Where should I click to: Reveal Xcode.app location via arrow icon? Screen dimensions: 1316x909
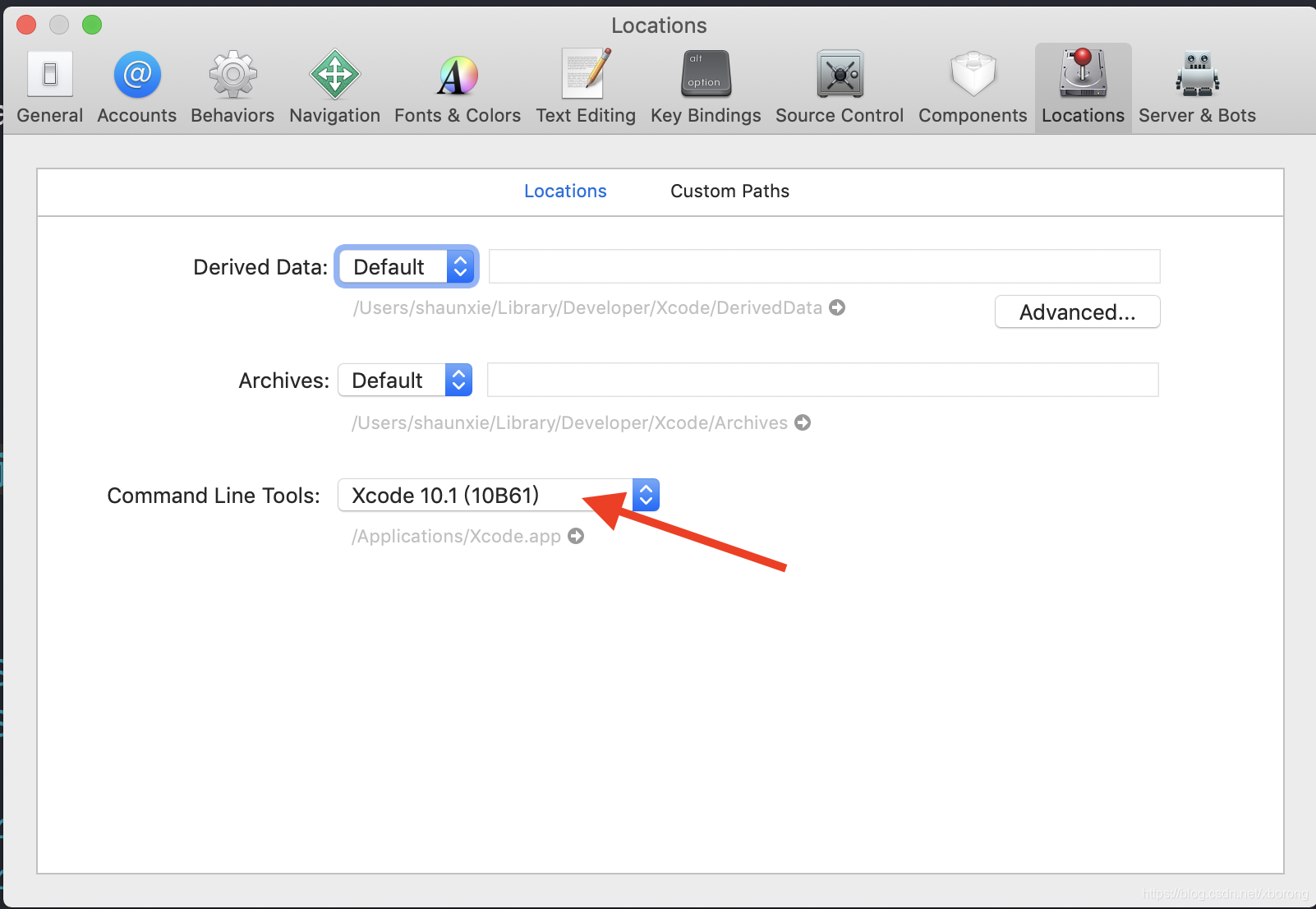pyautogui.click(x=576, y=536)
